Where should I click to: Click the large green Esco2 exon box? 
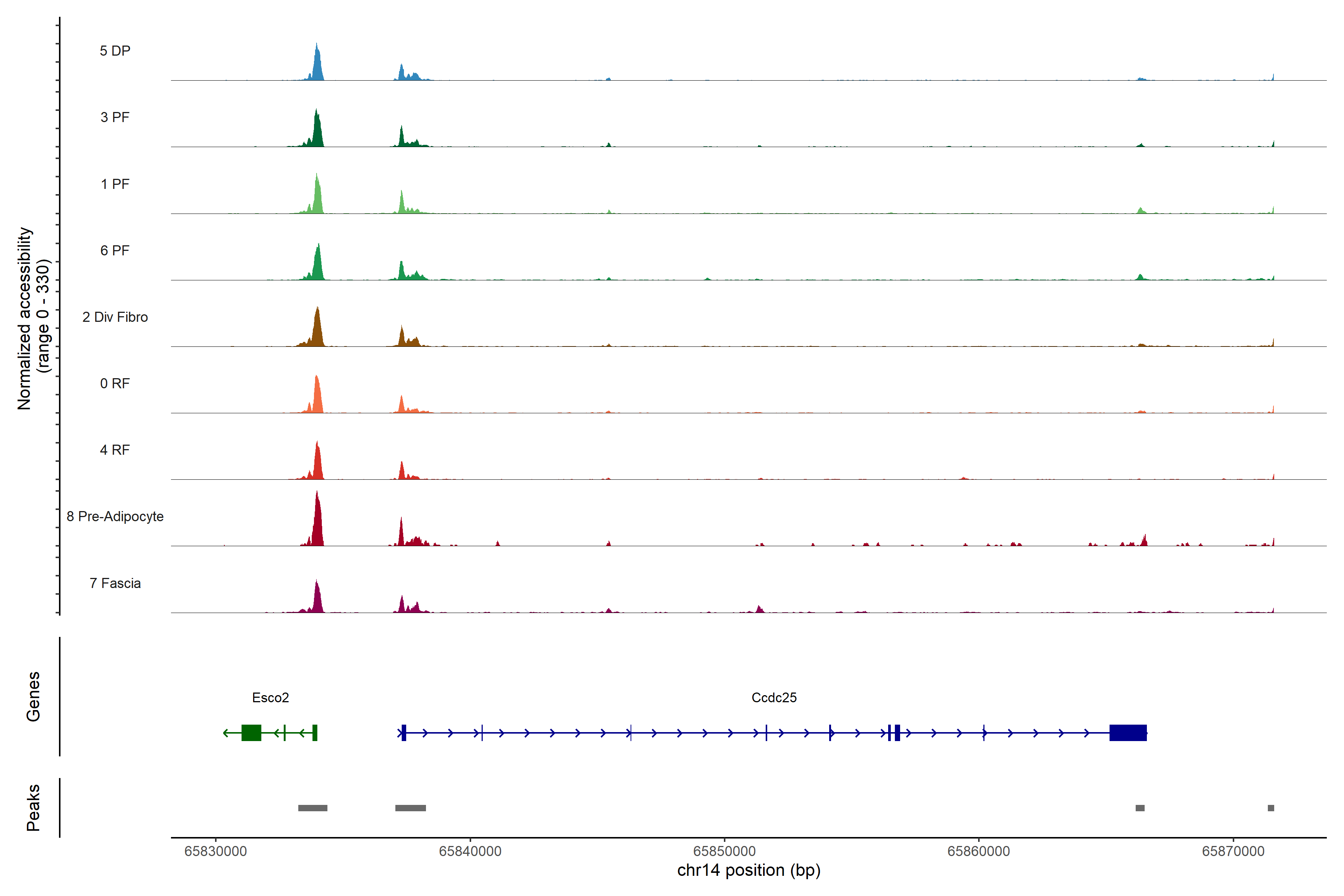[251, 732]
